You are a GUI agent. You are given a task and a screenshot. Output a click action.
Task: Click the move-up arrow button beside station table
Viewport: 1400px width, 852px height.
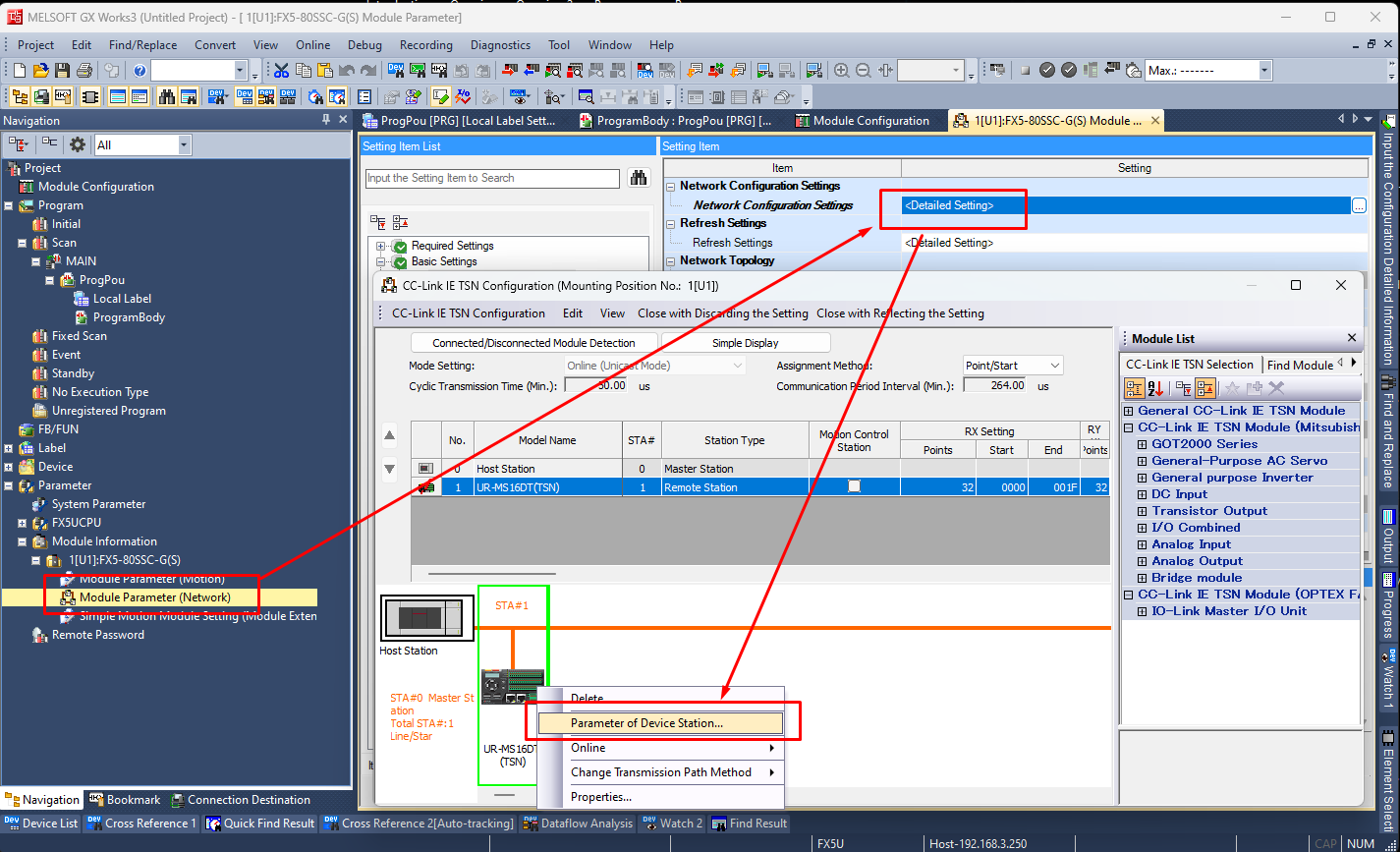pos(389,435)
